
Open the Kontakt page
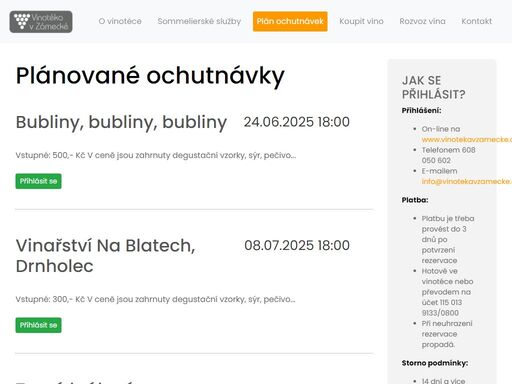coord(477,21)
